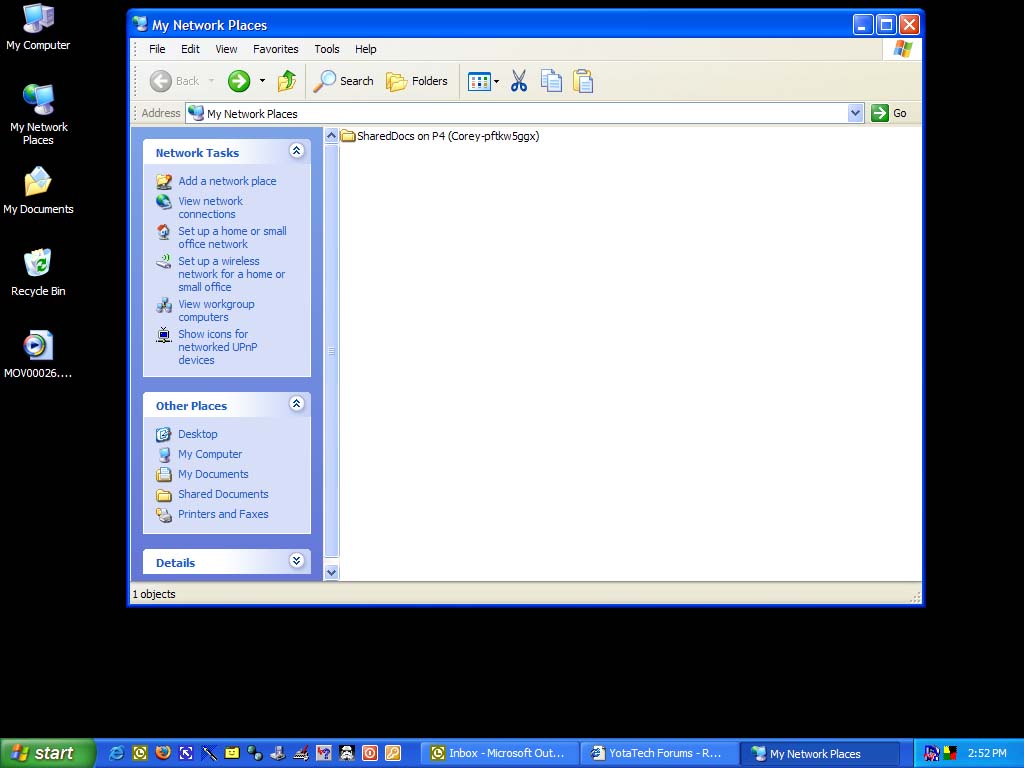This screenshot has height=768, width=1024.
Task: Click the question mark Quick Launch icon
Action: pos(324,753)
